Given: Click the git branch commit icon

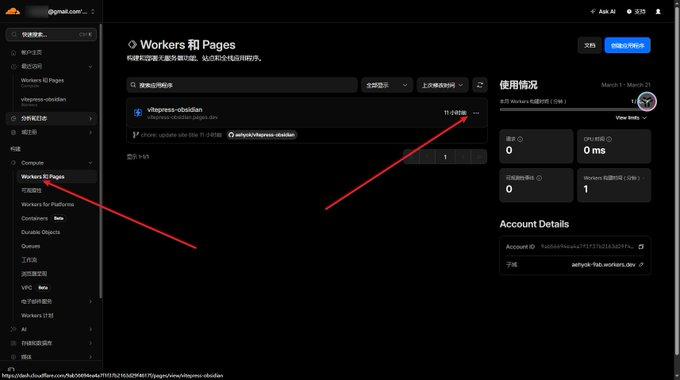Looking at the screenshot, I should 135,135.
